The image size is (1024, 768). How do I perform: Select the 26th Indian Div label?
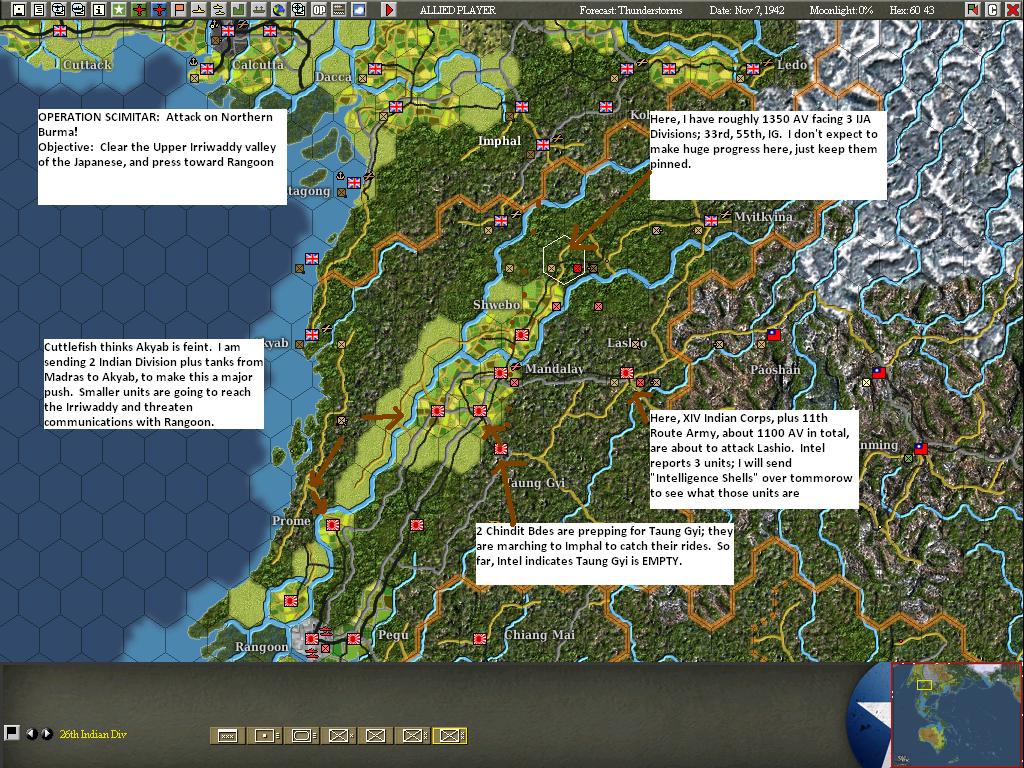93,734
